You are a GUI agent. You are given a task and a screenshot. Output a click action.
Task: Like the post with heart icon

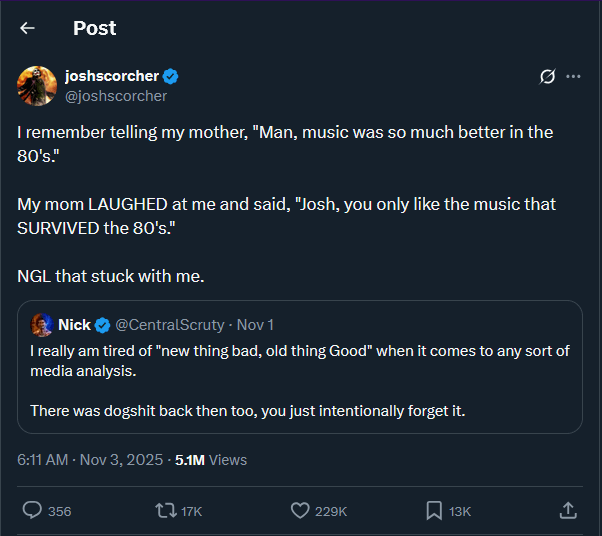click(300, 510)
